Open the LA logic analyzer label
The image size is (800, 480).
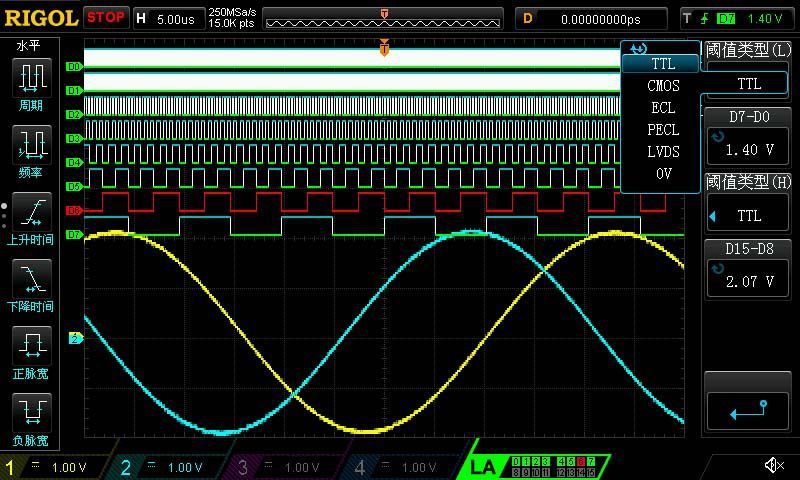pos(483,467)
